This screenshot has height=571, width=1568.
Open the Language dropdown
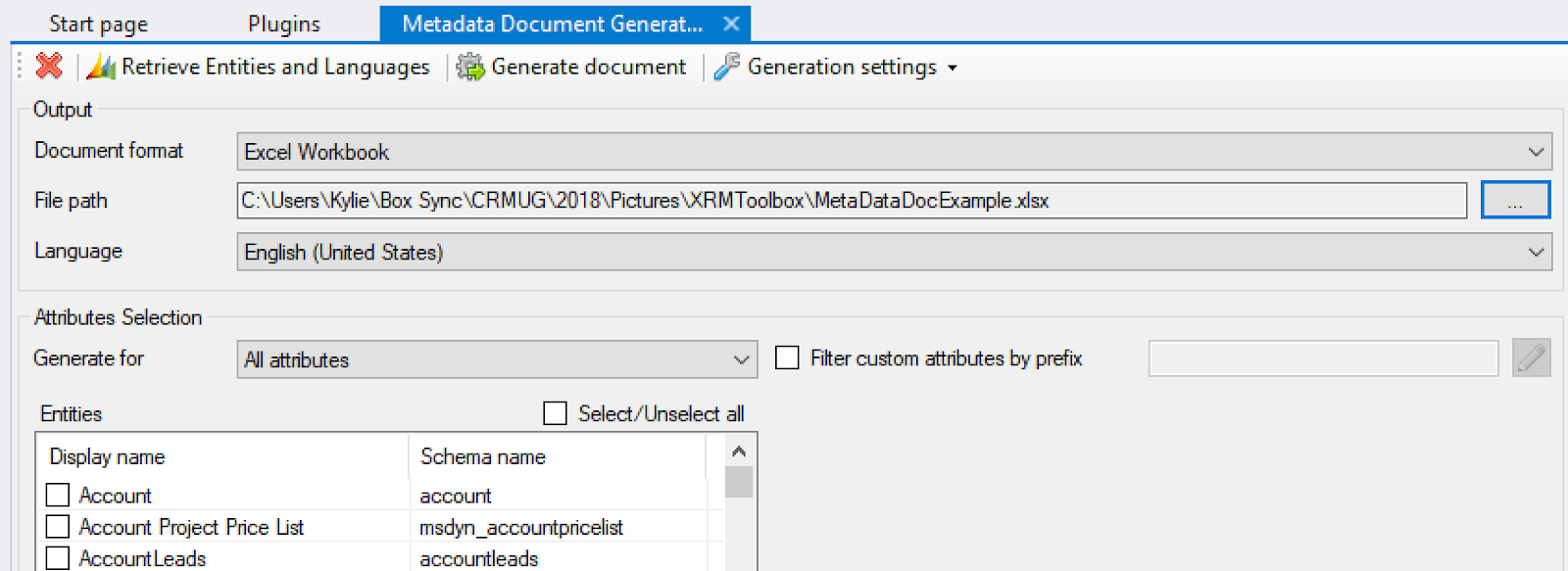[1535, 252]
